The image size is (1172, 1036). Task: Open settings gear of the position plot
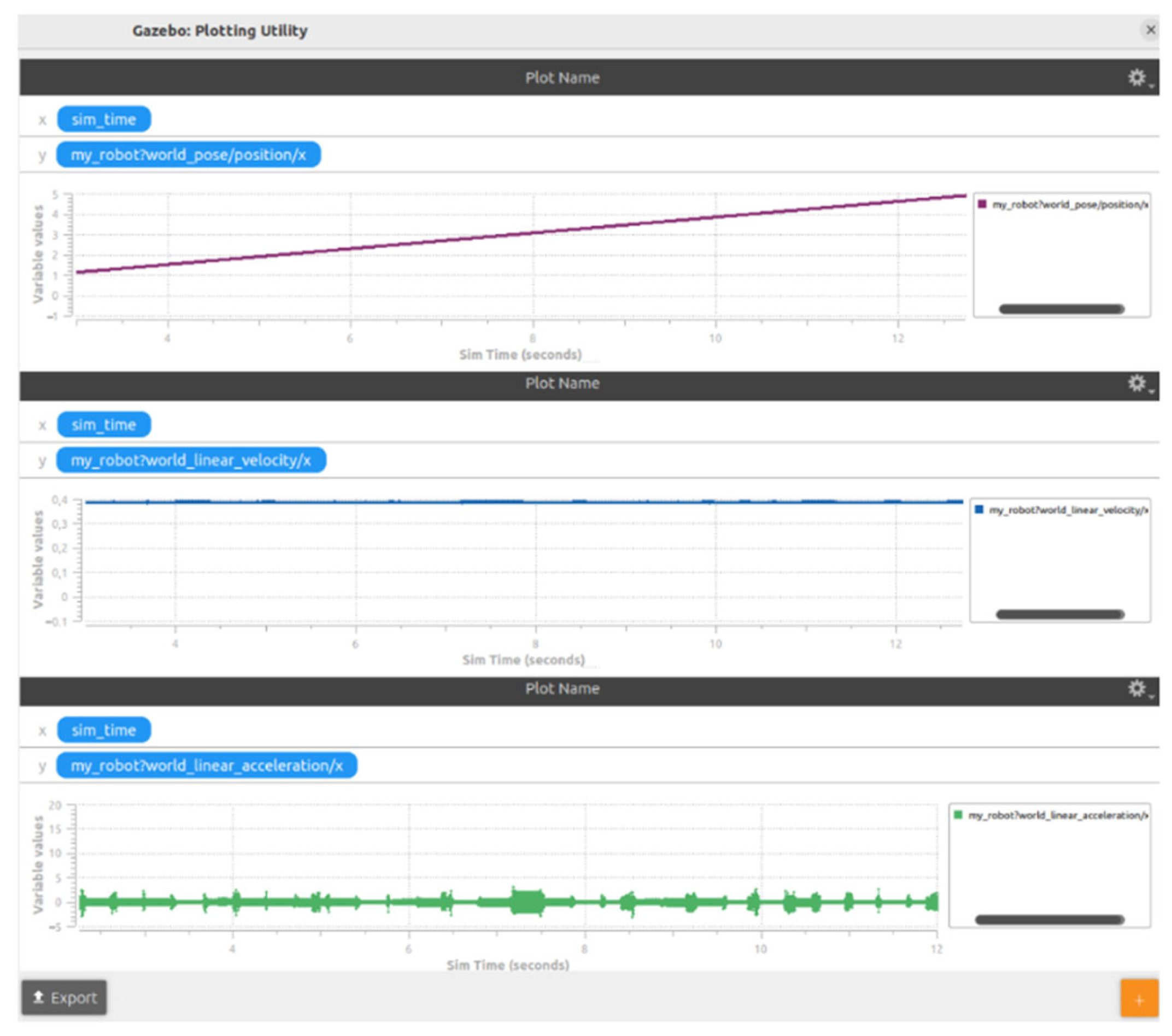1138,78
